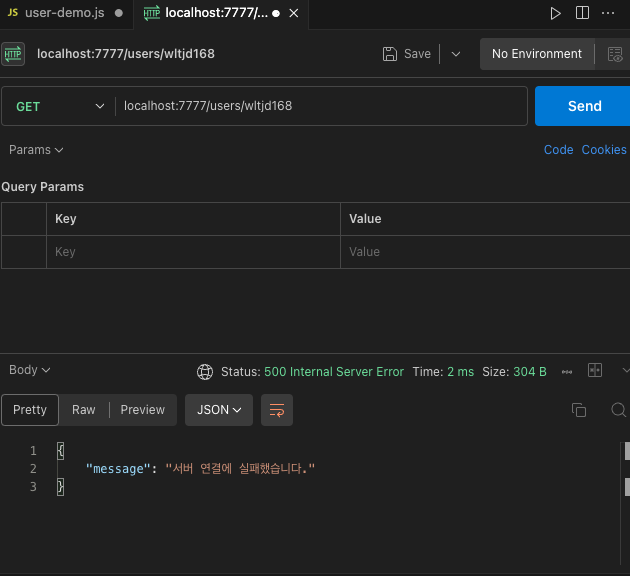Send the request
This screenshot has width=630, height=576.
pyautogui.click(x=584, y=106)
